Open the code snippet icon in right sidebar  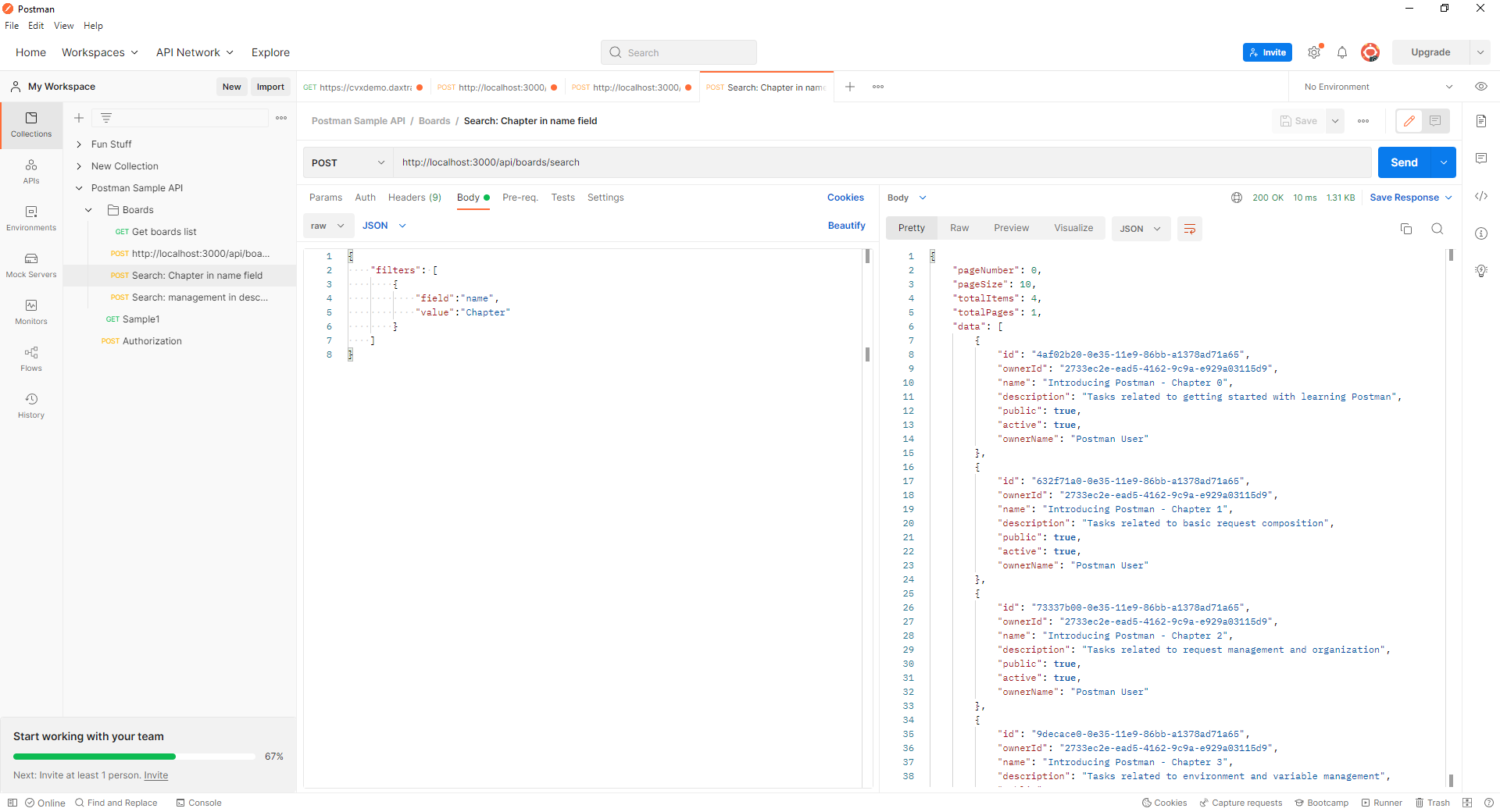coord(1481,196)
